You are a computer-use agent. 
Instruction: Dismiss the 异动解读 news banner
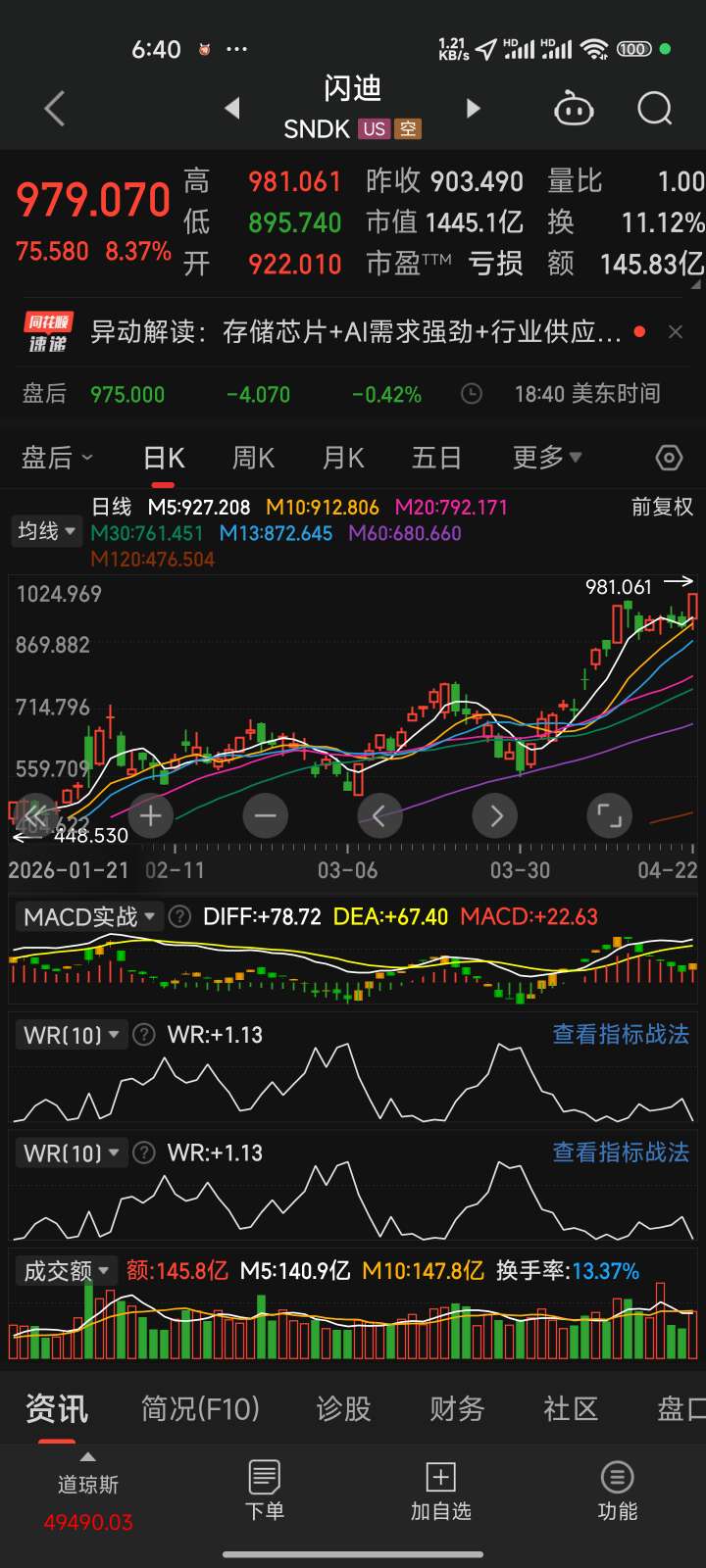pyautogui.click(x=676, y=332)
